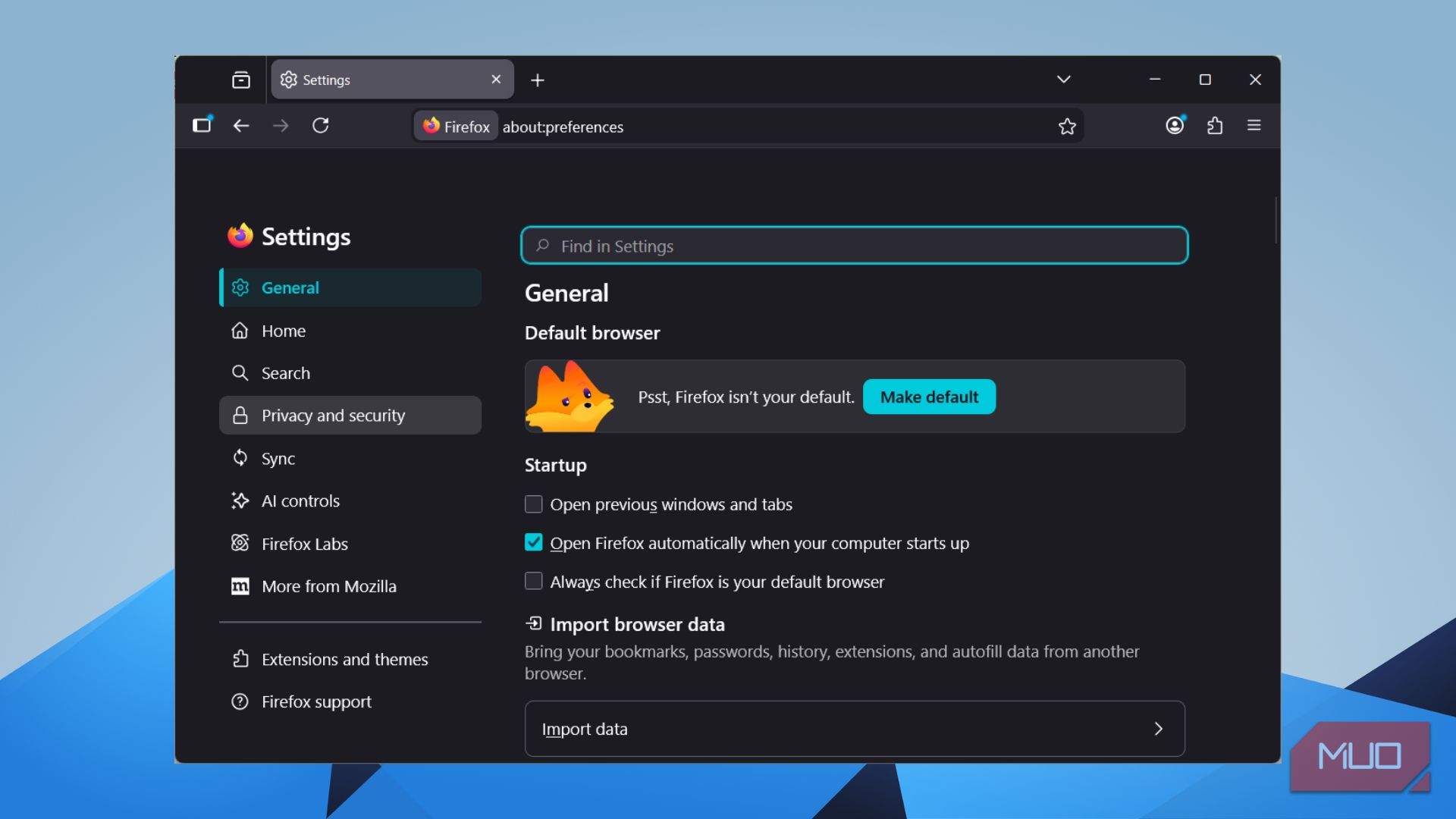Screen dimensions: 1456x819
Task: Close the Settings tab
Action: [496, 80]
